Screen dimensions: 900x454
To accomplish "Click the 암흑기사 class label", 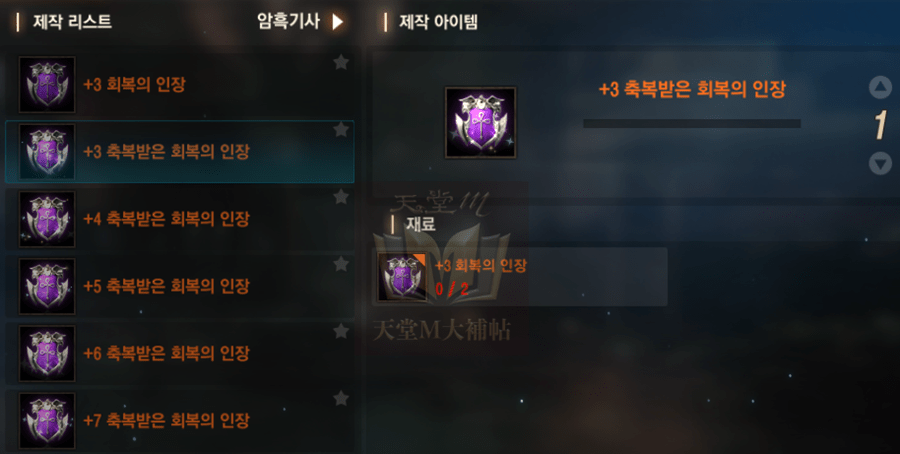I will pos(288,22).
